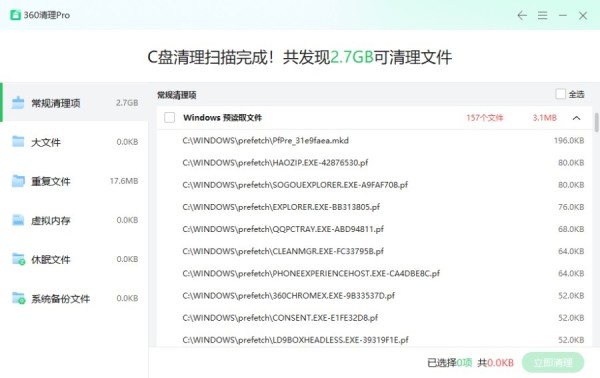Viewport: 600px width, 378px height.
Task: Switch to the 休眠文件 tab
Action: click(74, 259)
